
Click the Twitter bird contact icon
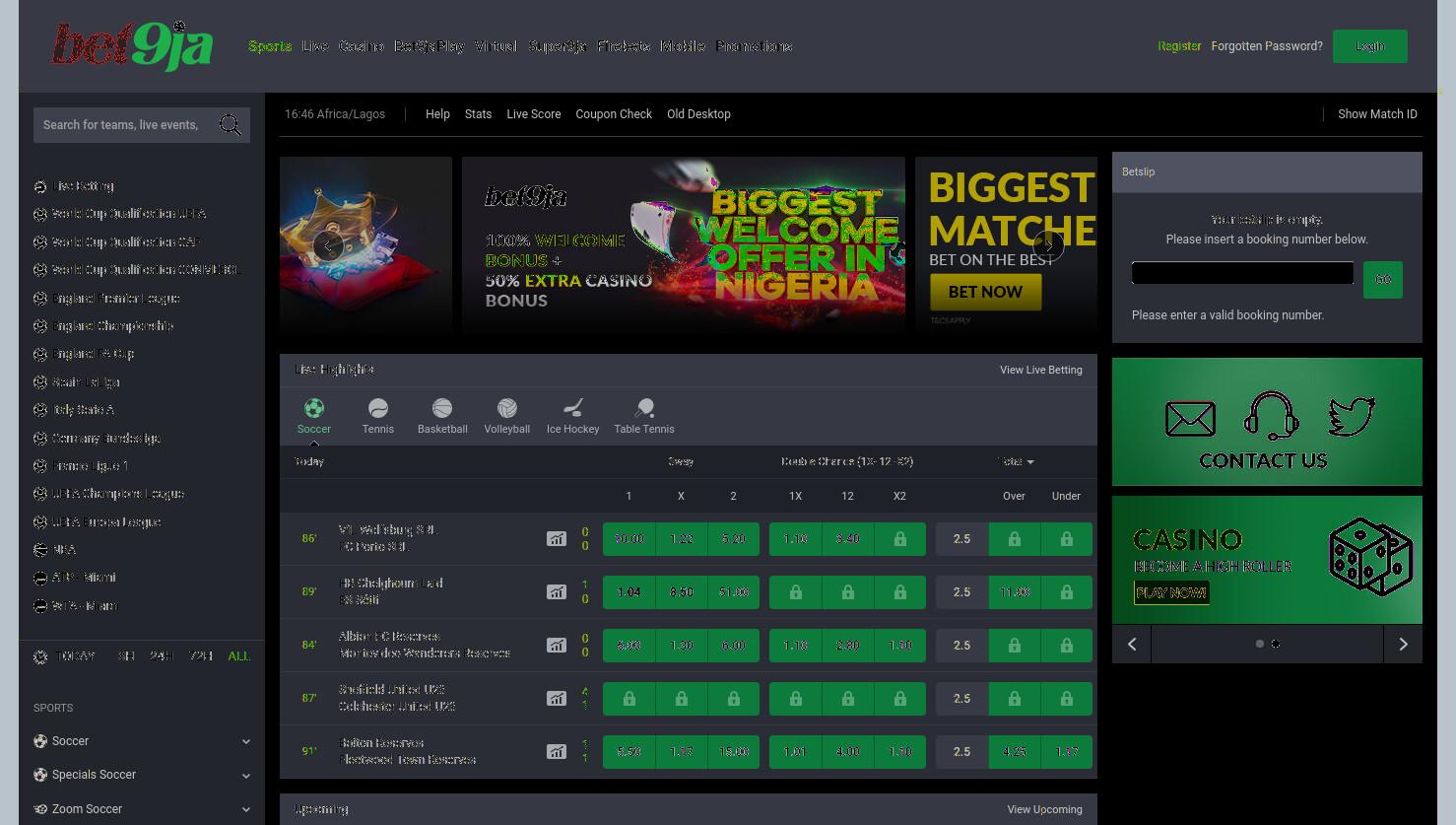pos(1352,416)
